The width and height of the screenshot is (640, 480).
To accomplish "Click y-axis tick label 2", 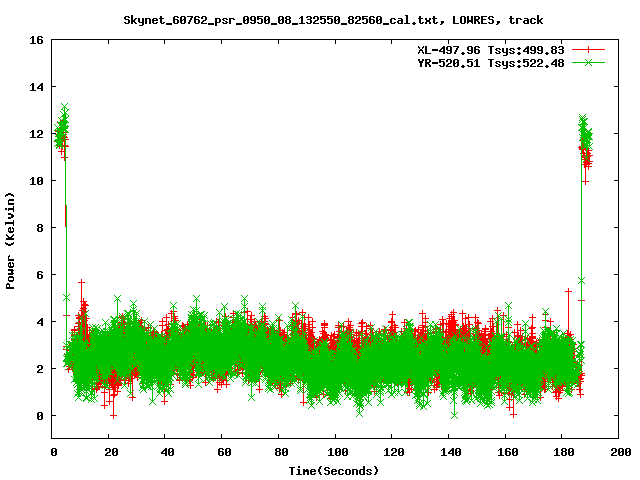I will coord(40,369).
